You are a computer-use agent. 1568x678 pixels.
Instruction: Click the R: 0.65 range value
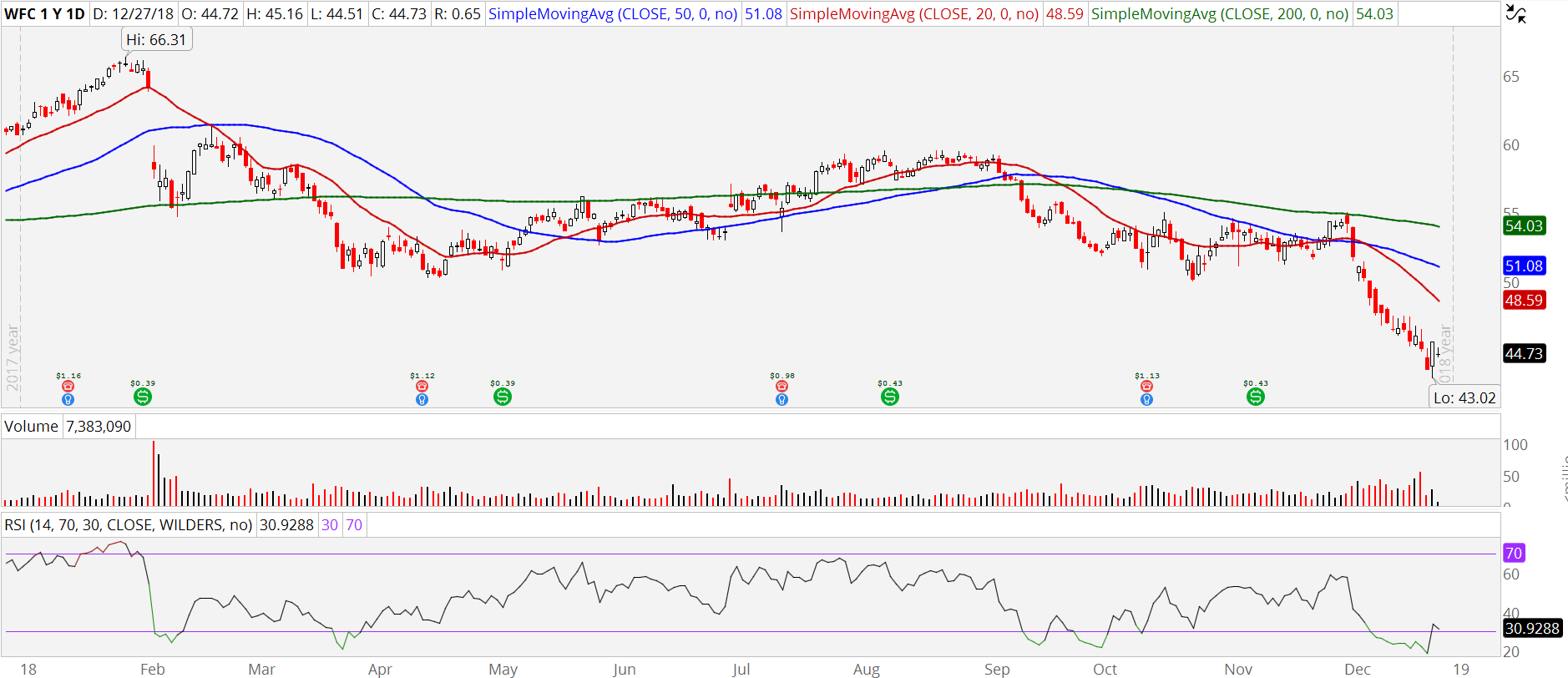tap(458, 14)
